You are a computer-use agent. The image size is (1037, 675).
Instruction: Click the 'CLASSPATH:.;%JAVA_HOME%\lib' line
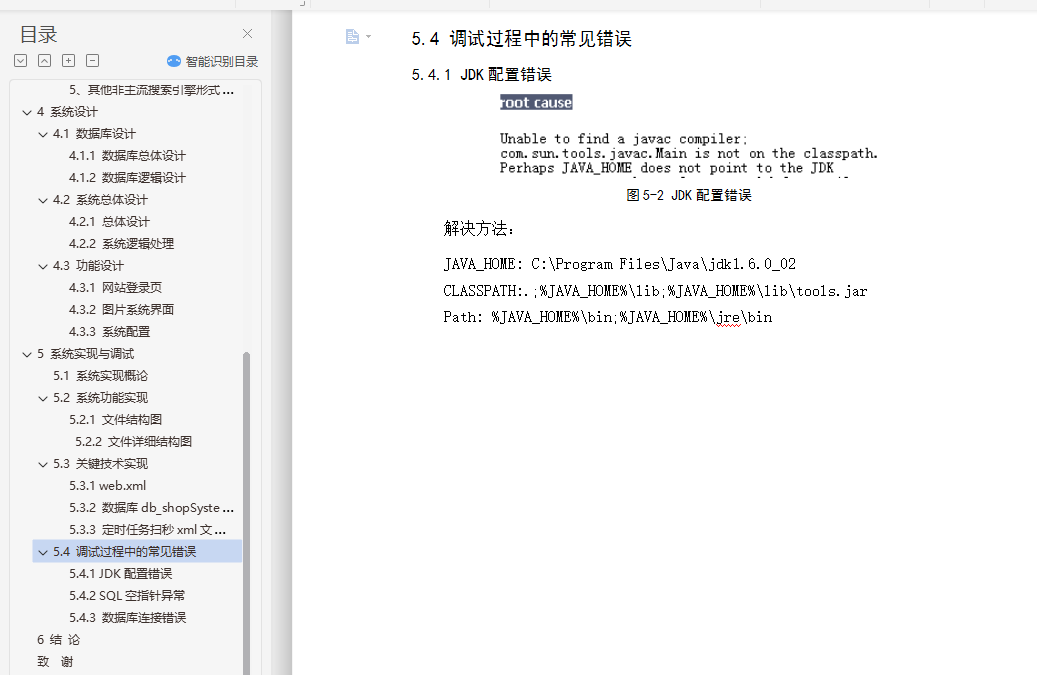[655, 291]
